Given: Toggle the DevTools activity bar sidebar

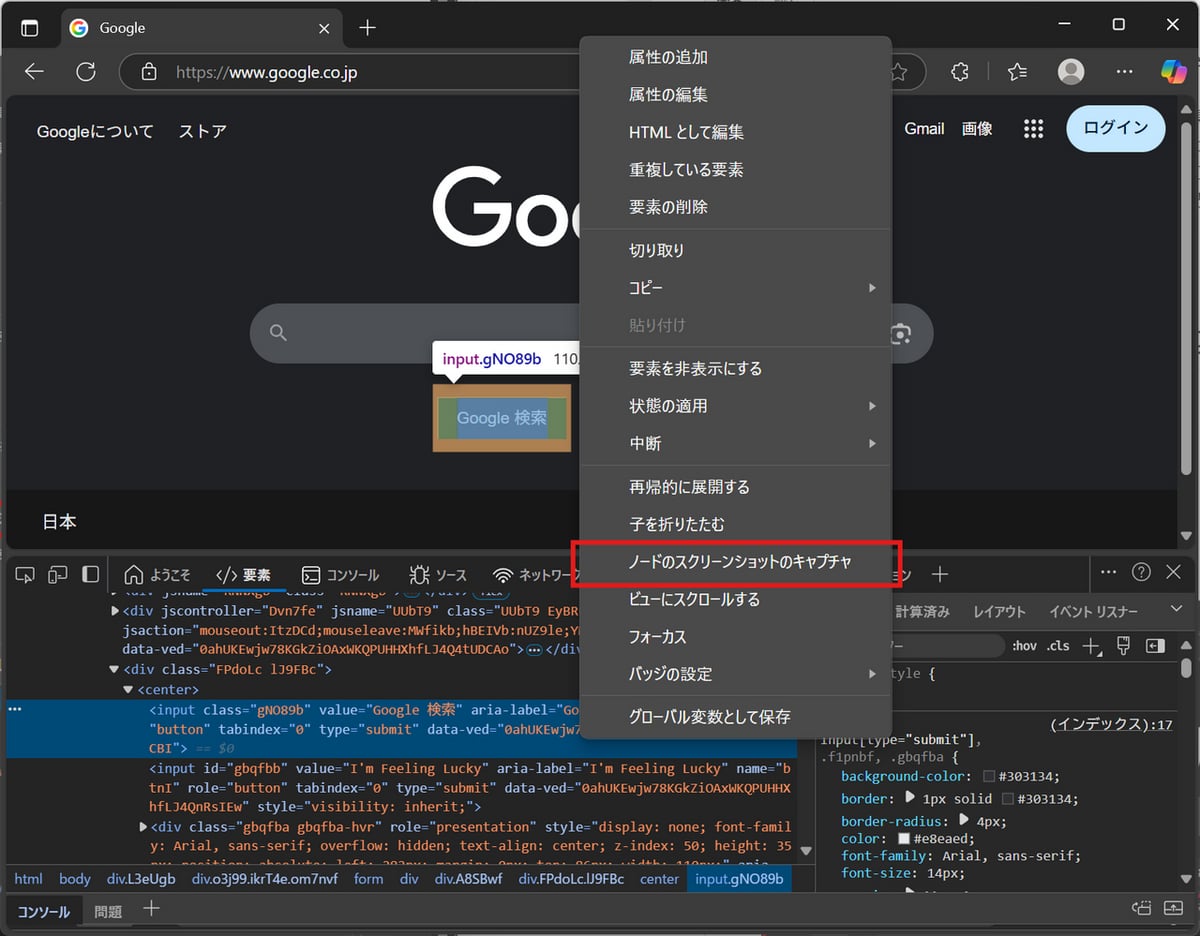Looking at the screenshot, I should (x=91, y=574).
